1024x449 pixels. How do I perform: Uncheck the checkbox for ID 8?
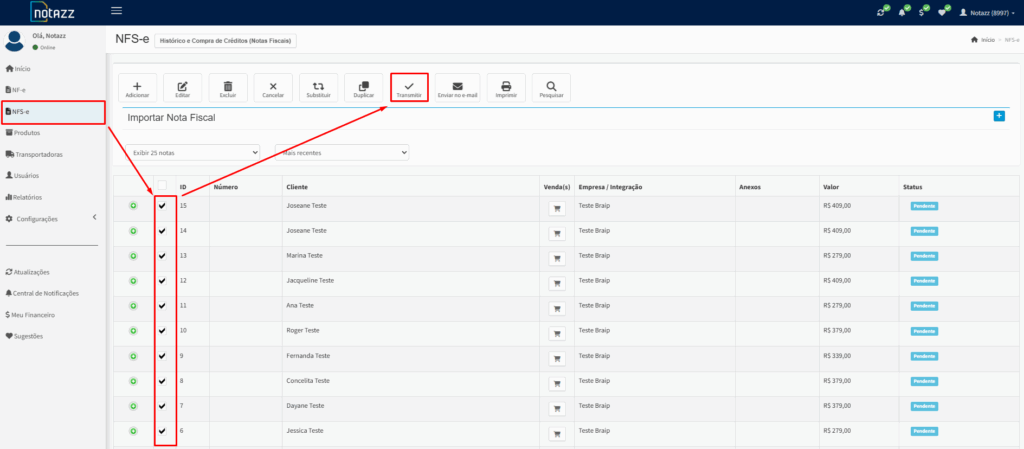(x=162, y=380)
